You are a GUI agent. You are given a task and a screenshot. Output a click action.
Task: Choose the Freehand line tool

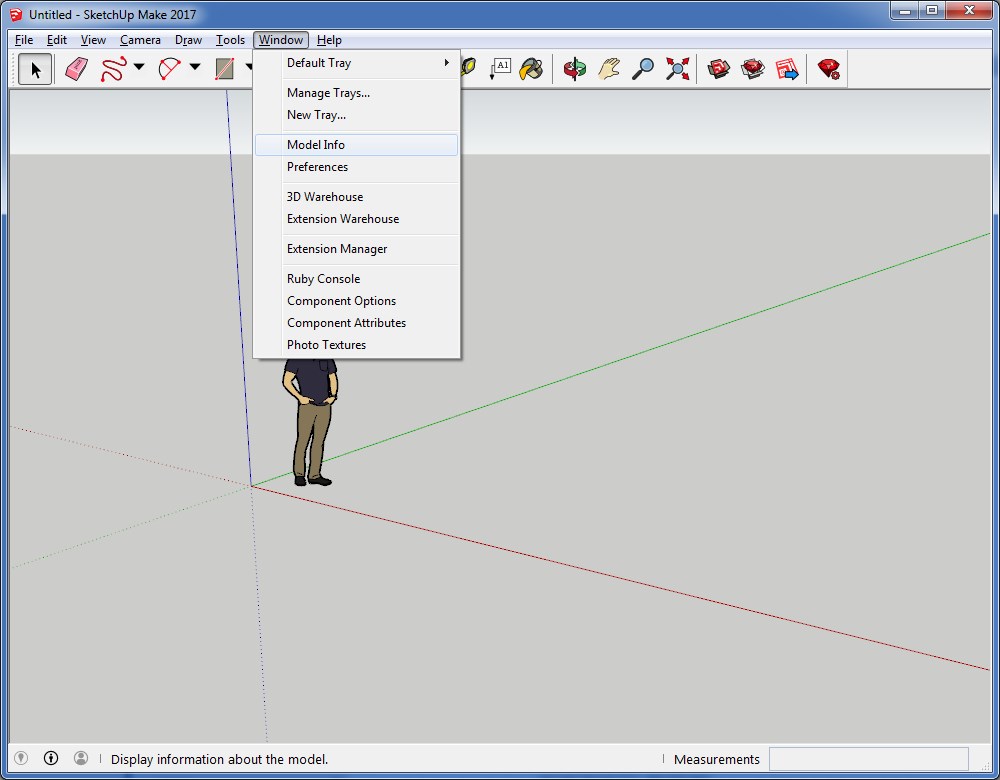[113, 69]
